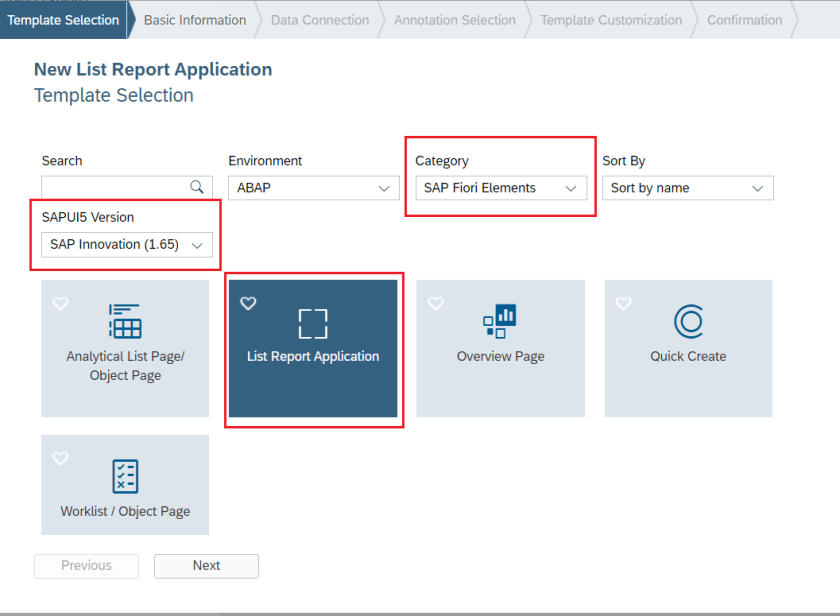This screenshot has height=616, width=840.
Task: Go to the Annotation Selection wizard step
Action: click(455, 20)
